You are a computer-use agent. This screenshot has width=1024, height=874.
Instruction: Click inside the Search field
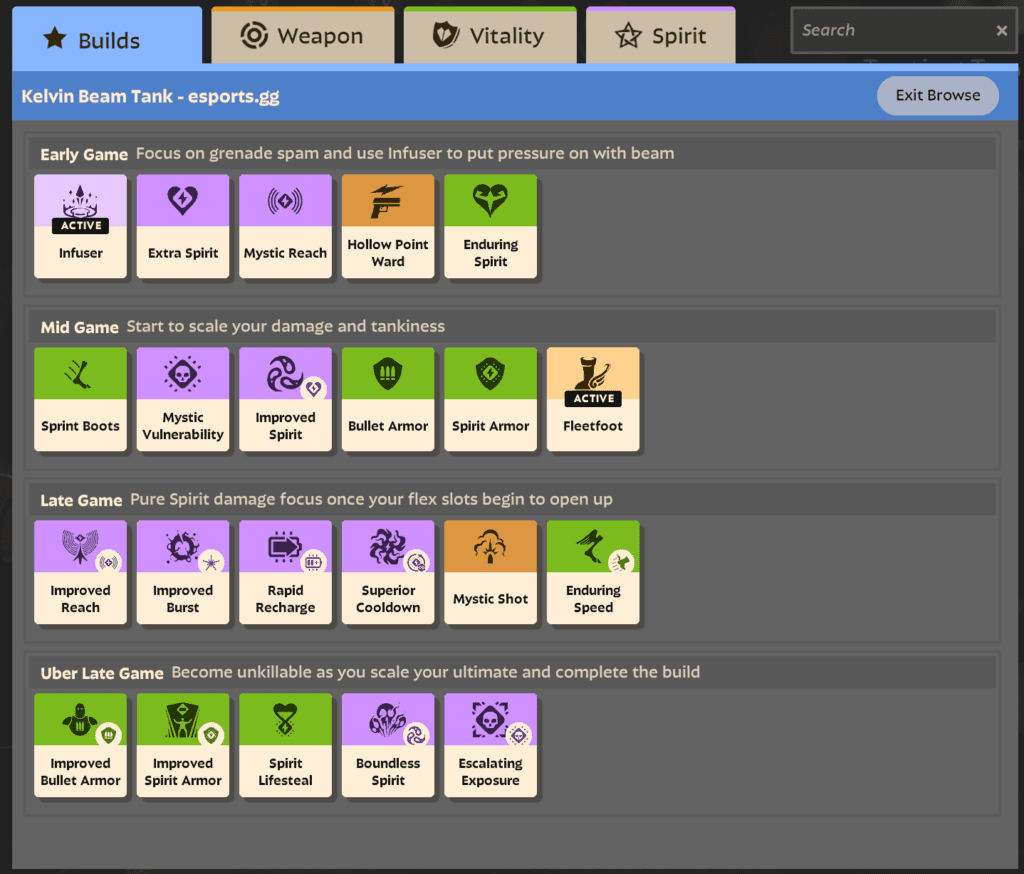(890, 30)
